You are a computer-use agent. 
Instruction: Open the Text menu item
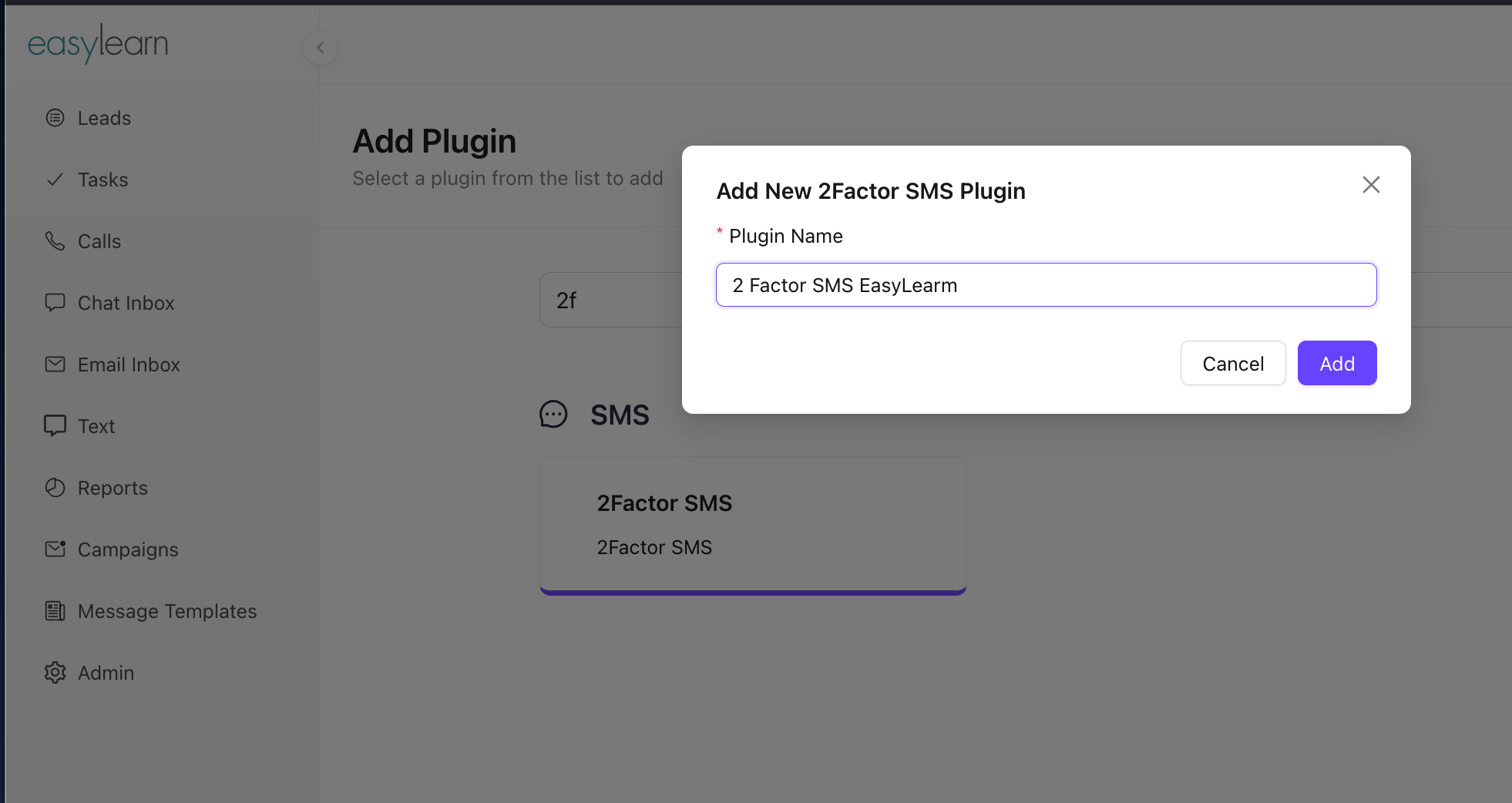pyautogui.click(x=96, y=426)
